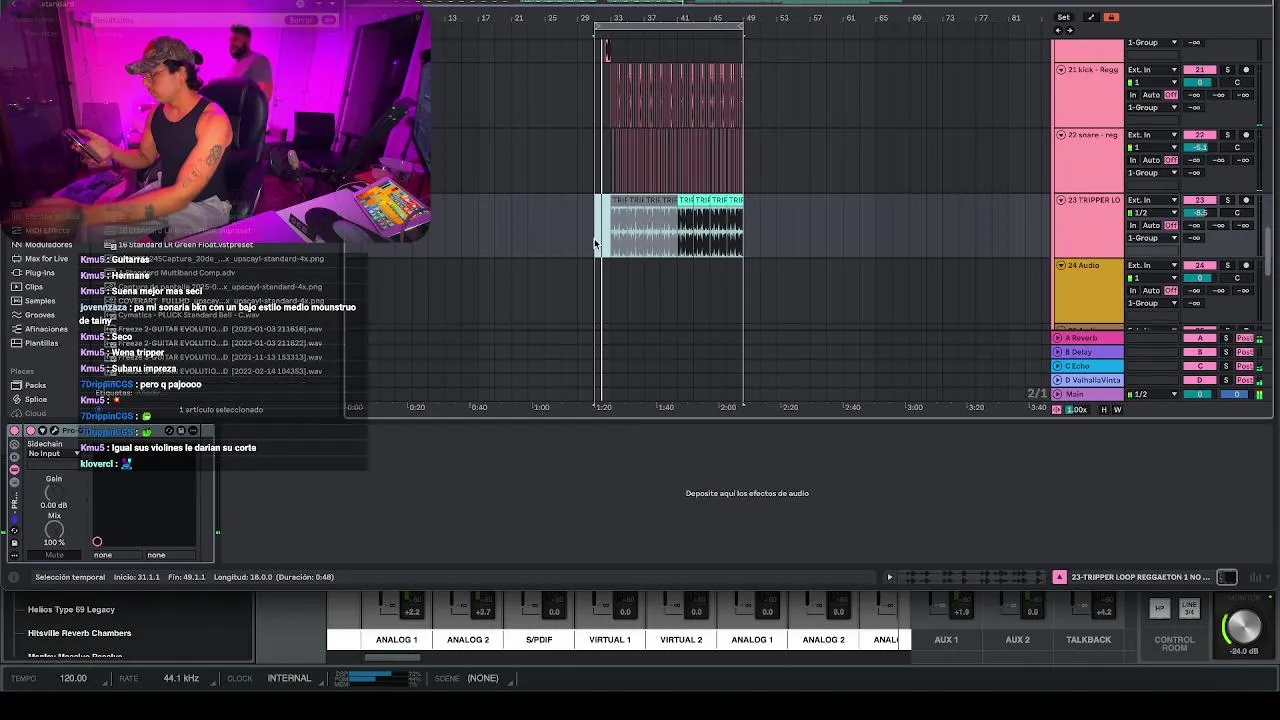
Task: Solo track 22 snare
Action: tap(1228, 135)
